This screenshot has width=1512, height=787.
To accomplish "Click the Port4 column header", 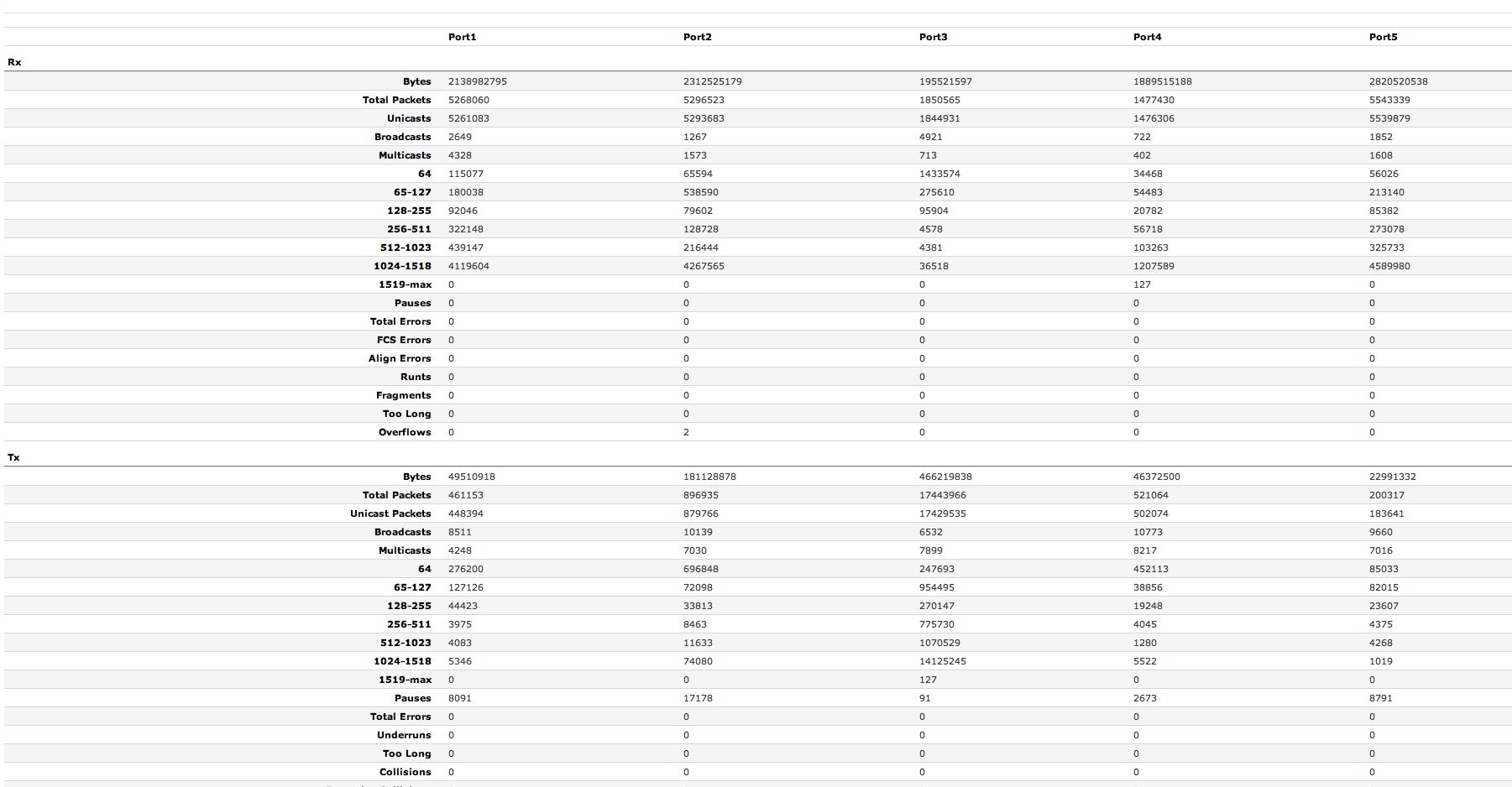I will coord(1147,37).
